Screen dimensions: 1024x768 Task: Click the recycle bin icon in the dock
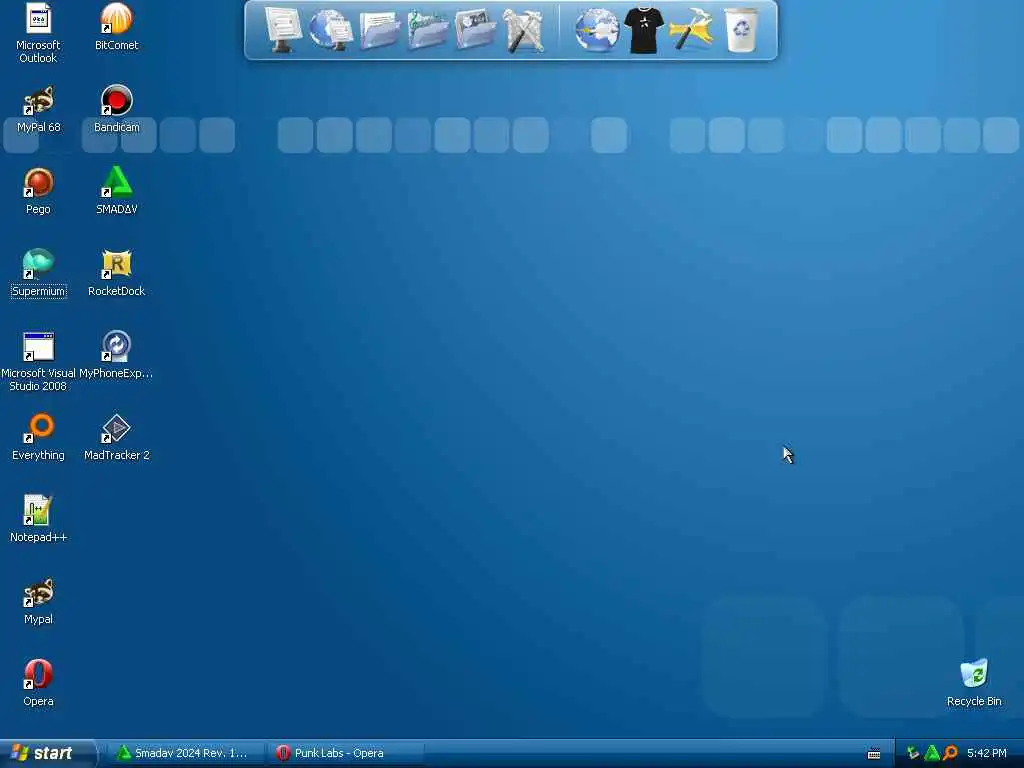[741, 29]
